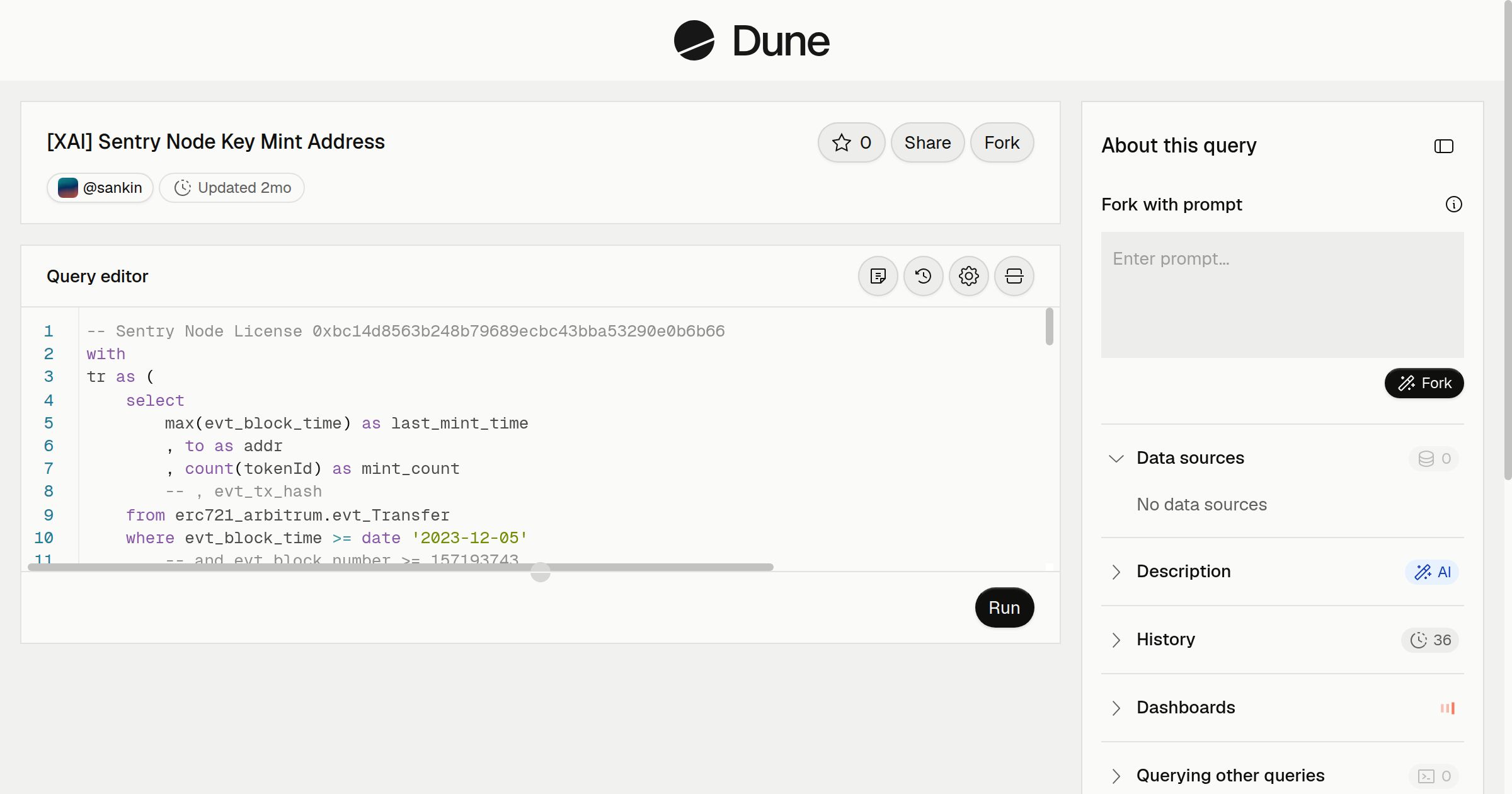Collapse the Data sources section
This screenshot has width=1512, height=794.
pos(1116,458)
